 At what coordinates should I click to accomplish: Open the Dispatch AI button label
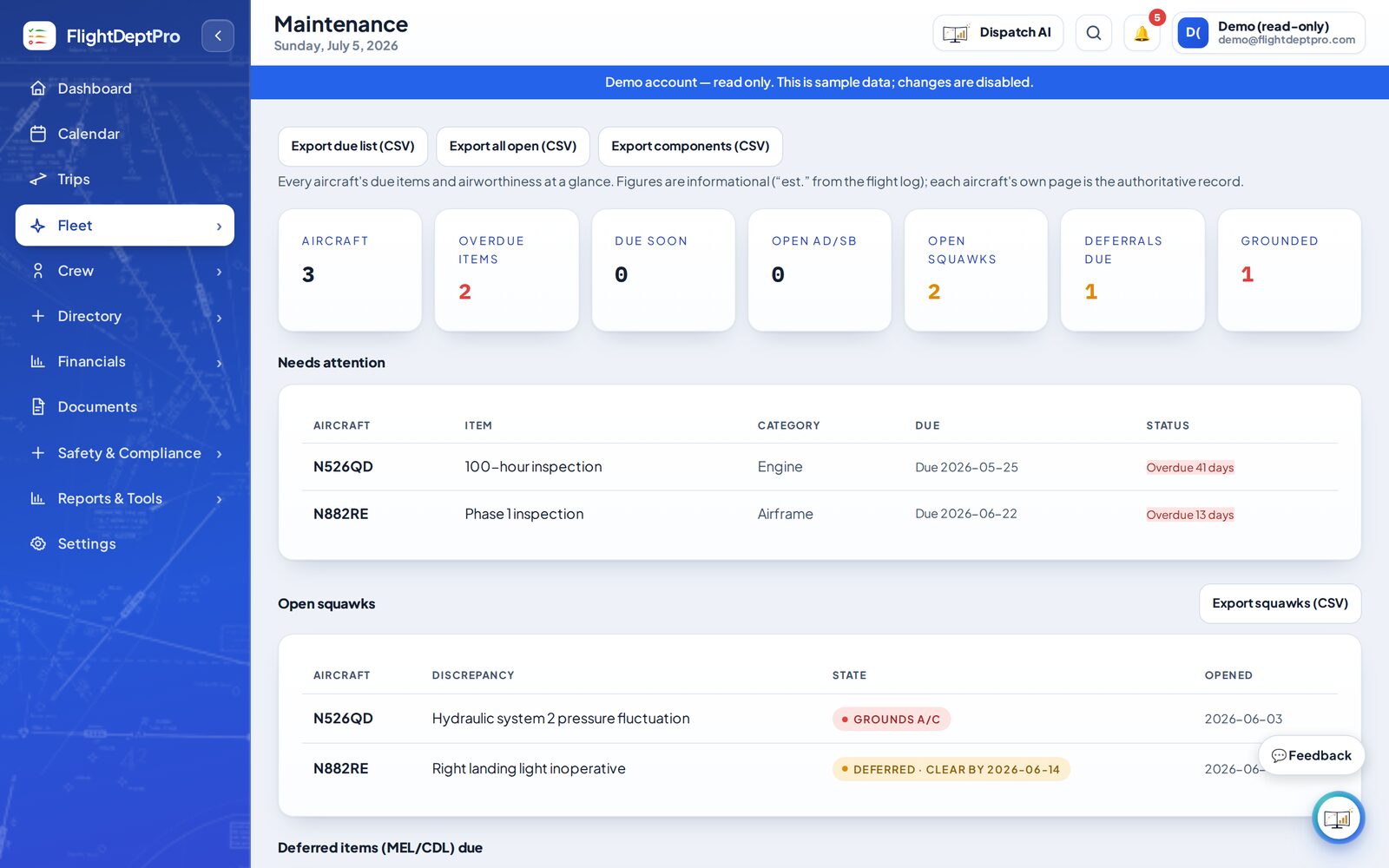[1015, 33]
